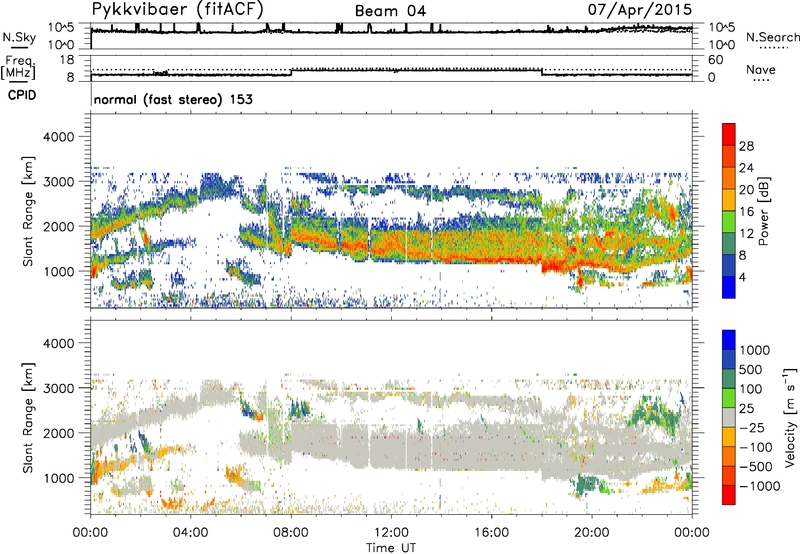Click the 'Freq. [MHz]' axis label
The width and height of the screenshot is (800, 554).
[x=18, y=68]
